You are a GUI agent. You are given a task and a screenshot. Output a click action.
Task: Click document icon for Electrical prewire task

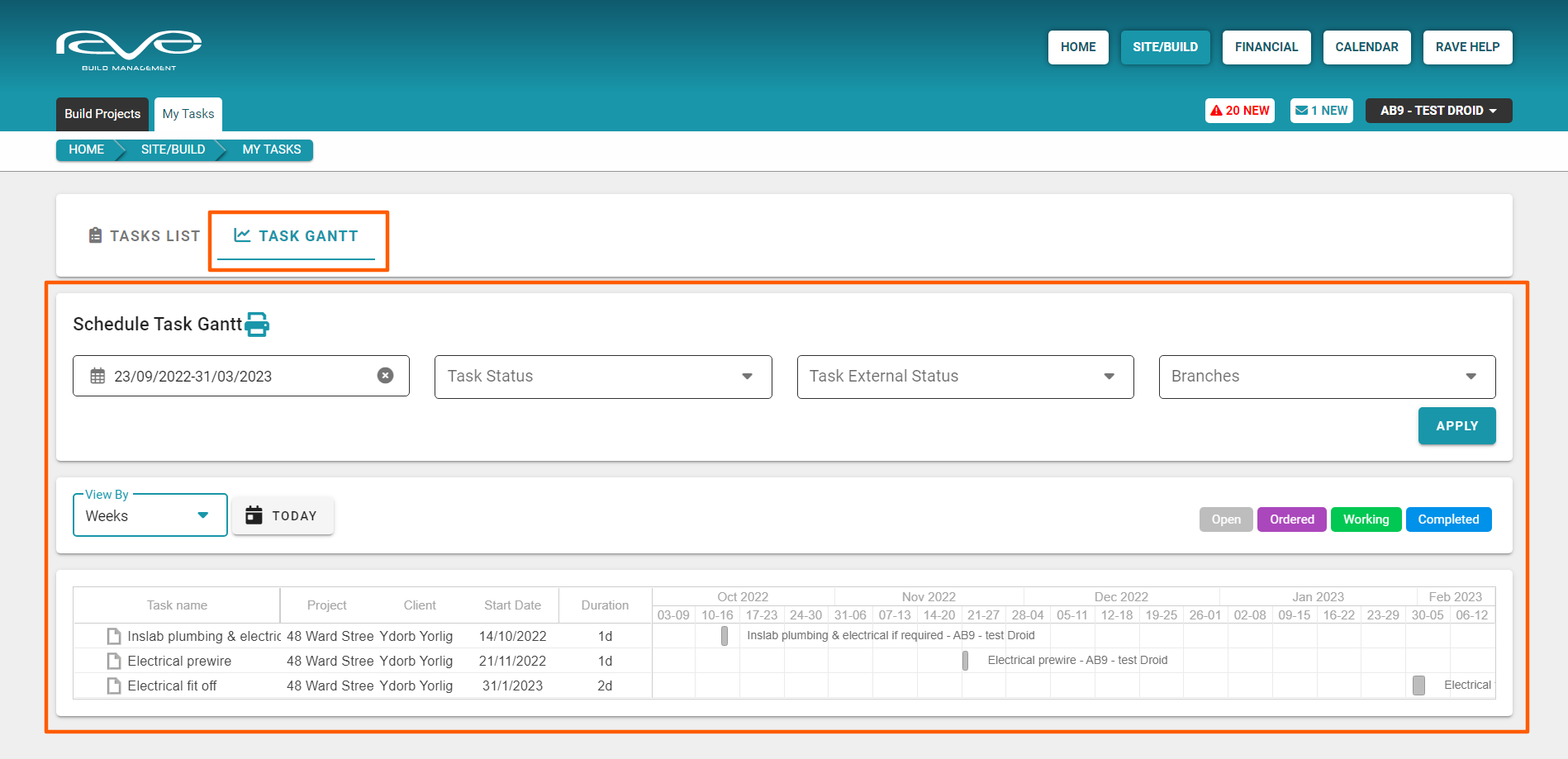point(114,661)
